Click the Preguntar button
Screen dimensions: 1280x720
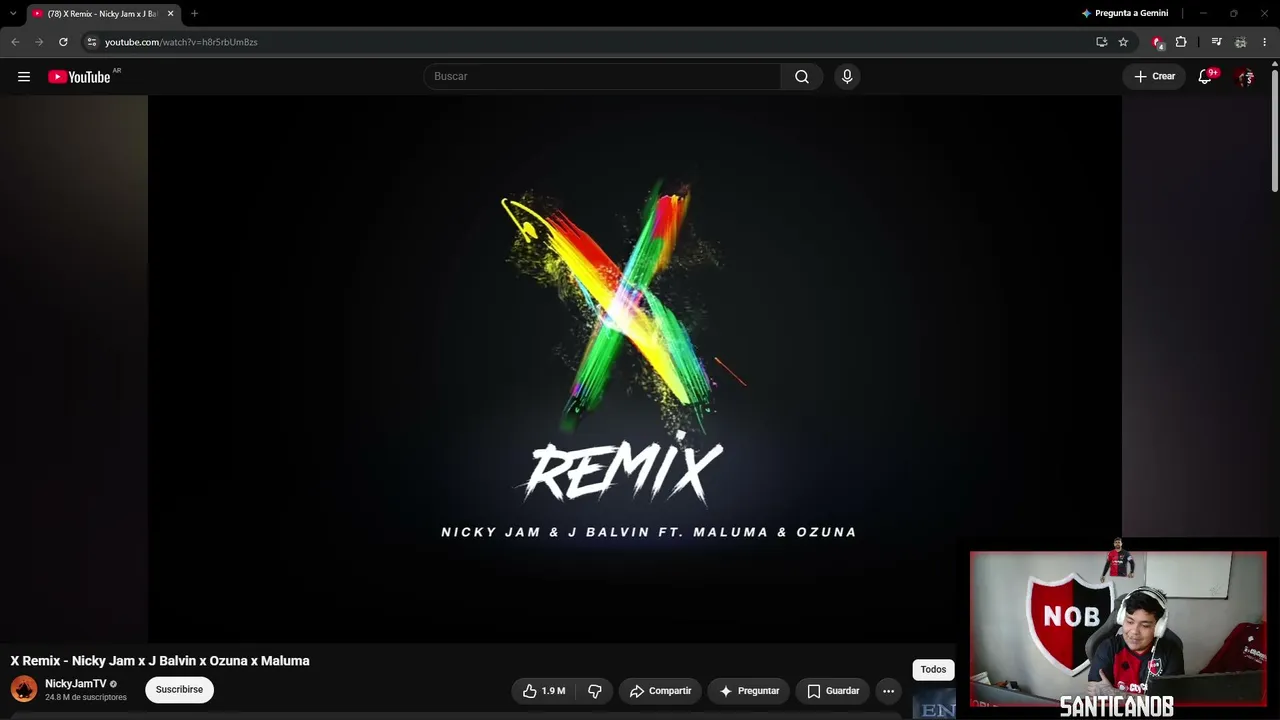[x=749, y=691]
